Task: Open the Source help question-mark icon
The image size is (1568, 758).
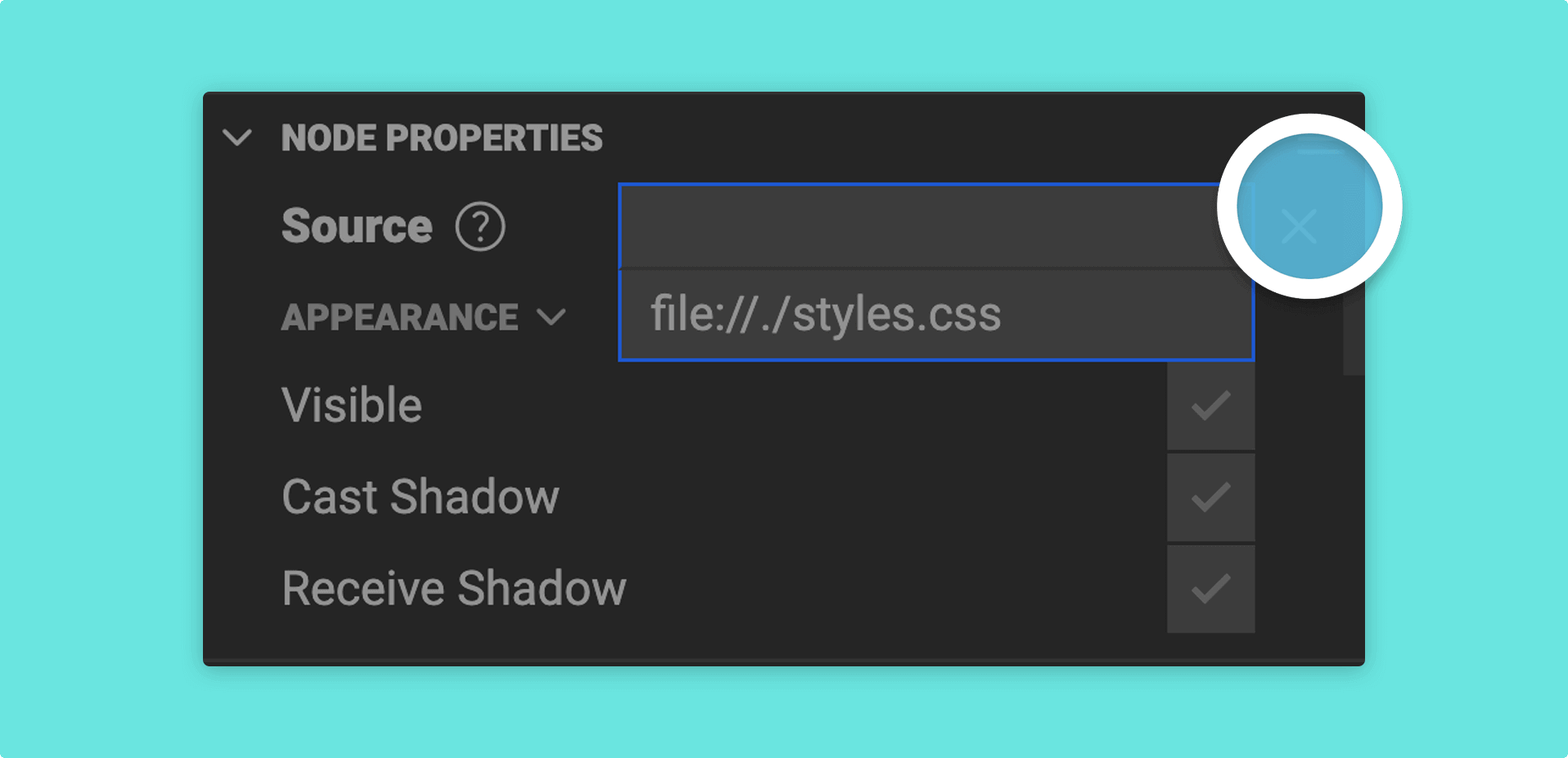Action: (x=480, y=227)
